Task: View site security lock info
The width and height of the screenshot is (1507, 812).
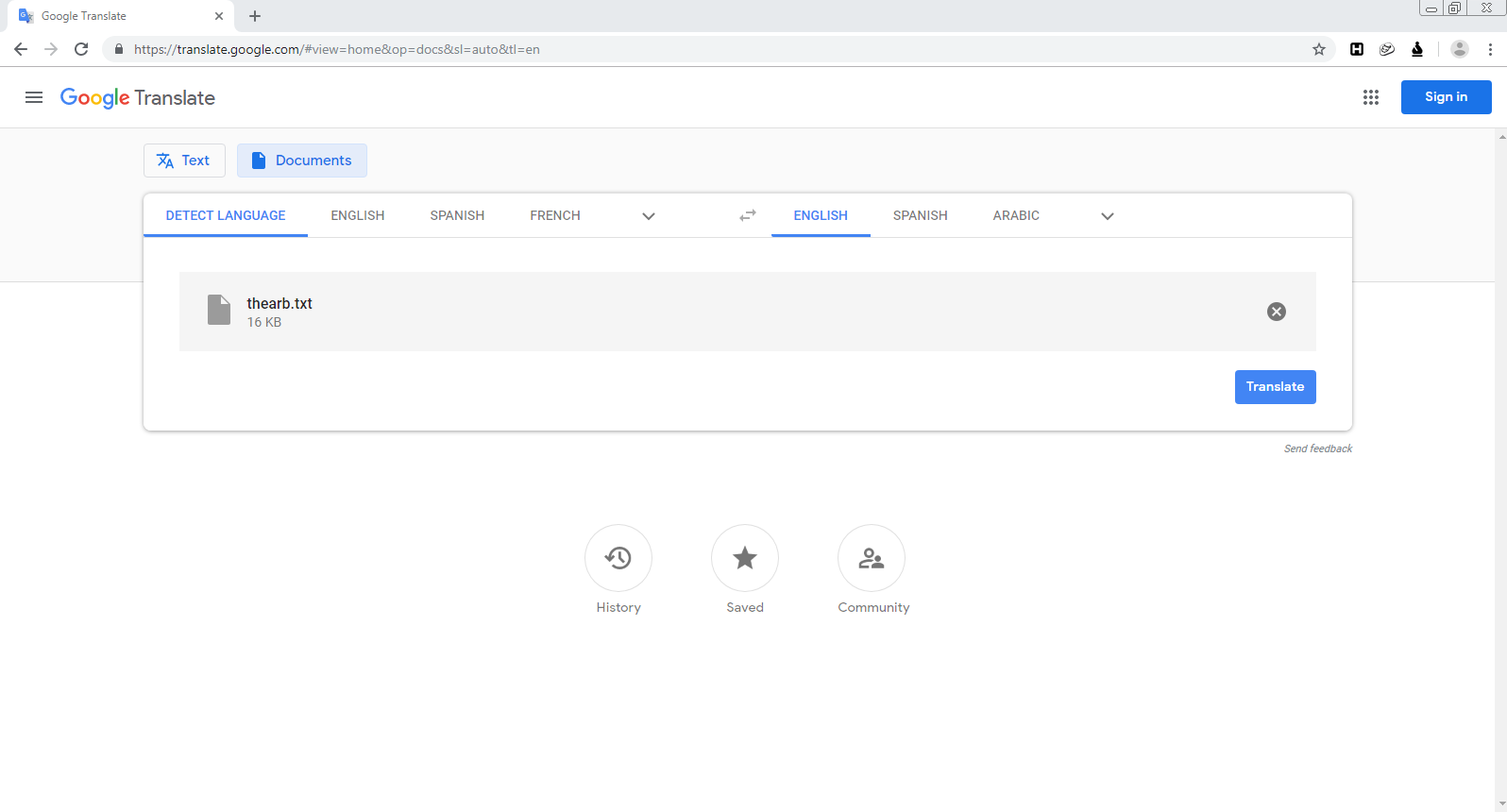Action: coord(119,49)
